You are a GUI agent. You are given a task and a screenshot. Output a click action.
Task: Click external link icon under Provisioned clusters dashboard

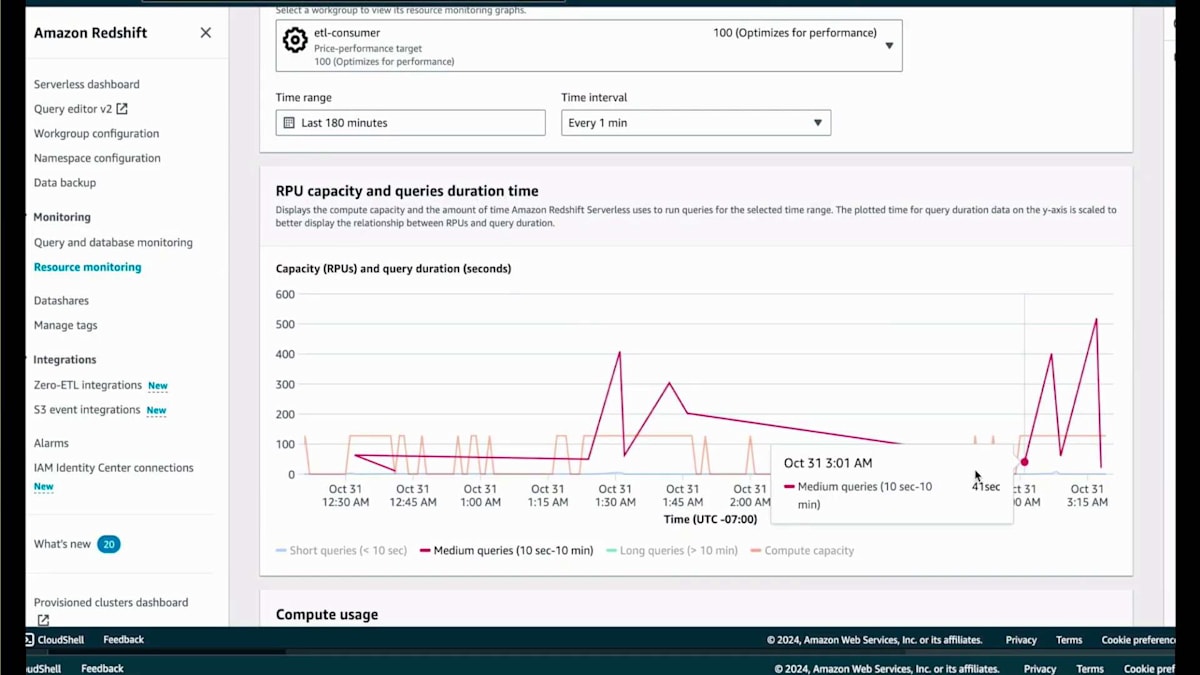pos(43,620)
